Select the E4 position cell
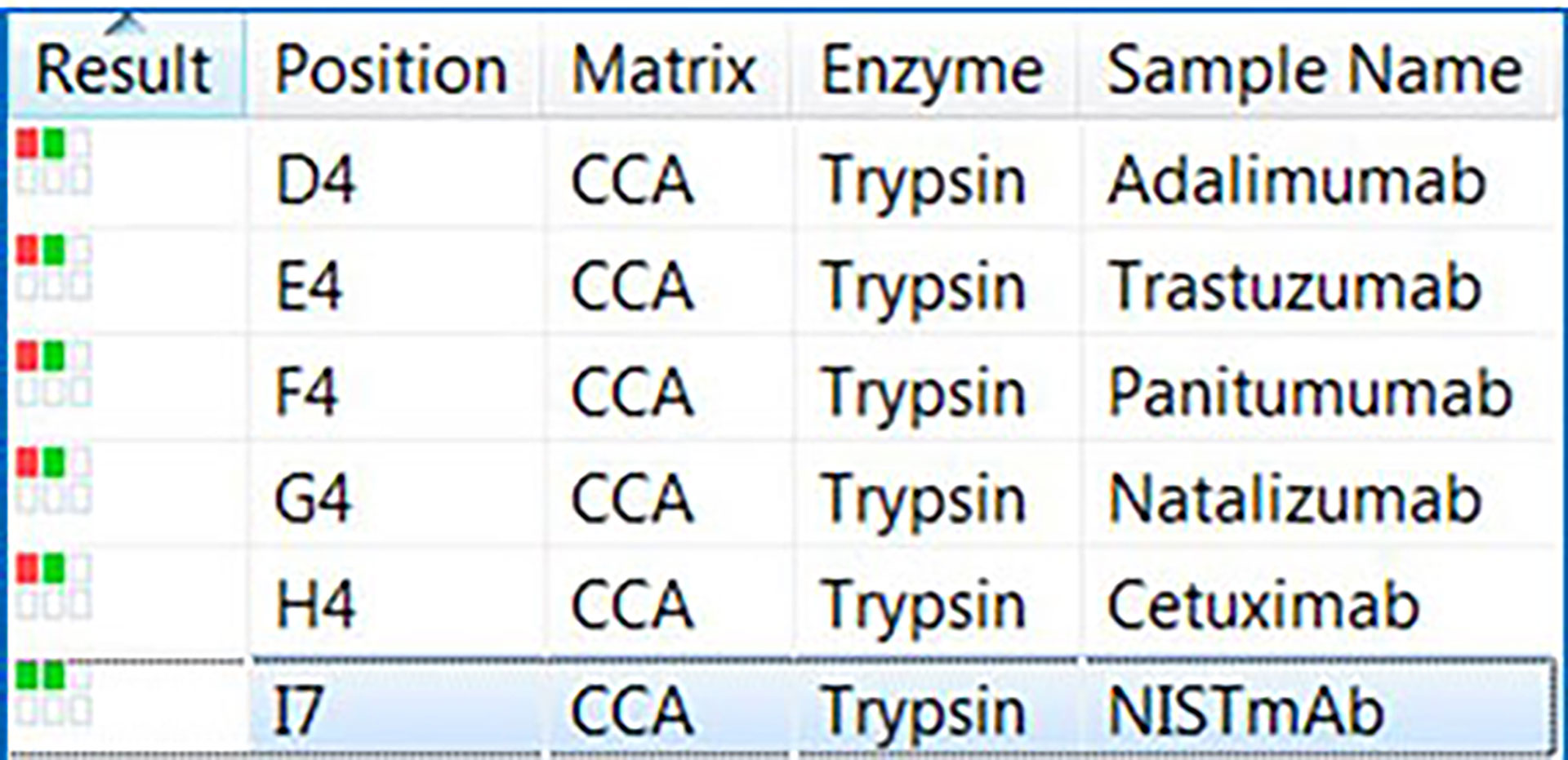 395,286
